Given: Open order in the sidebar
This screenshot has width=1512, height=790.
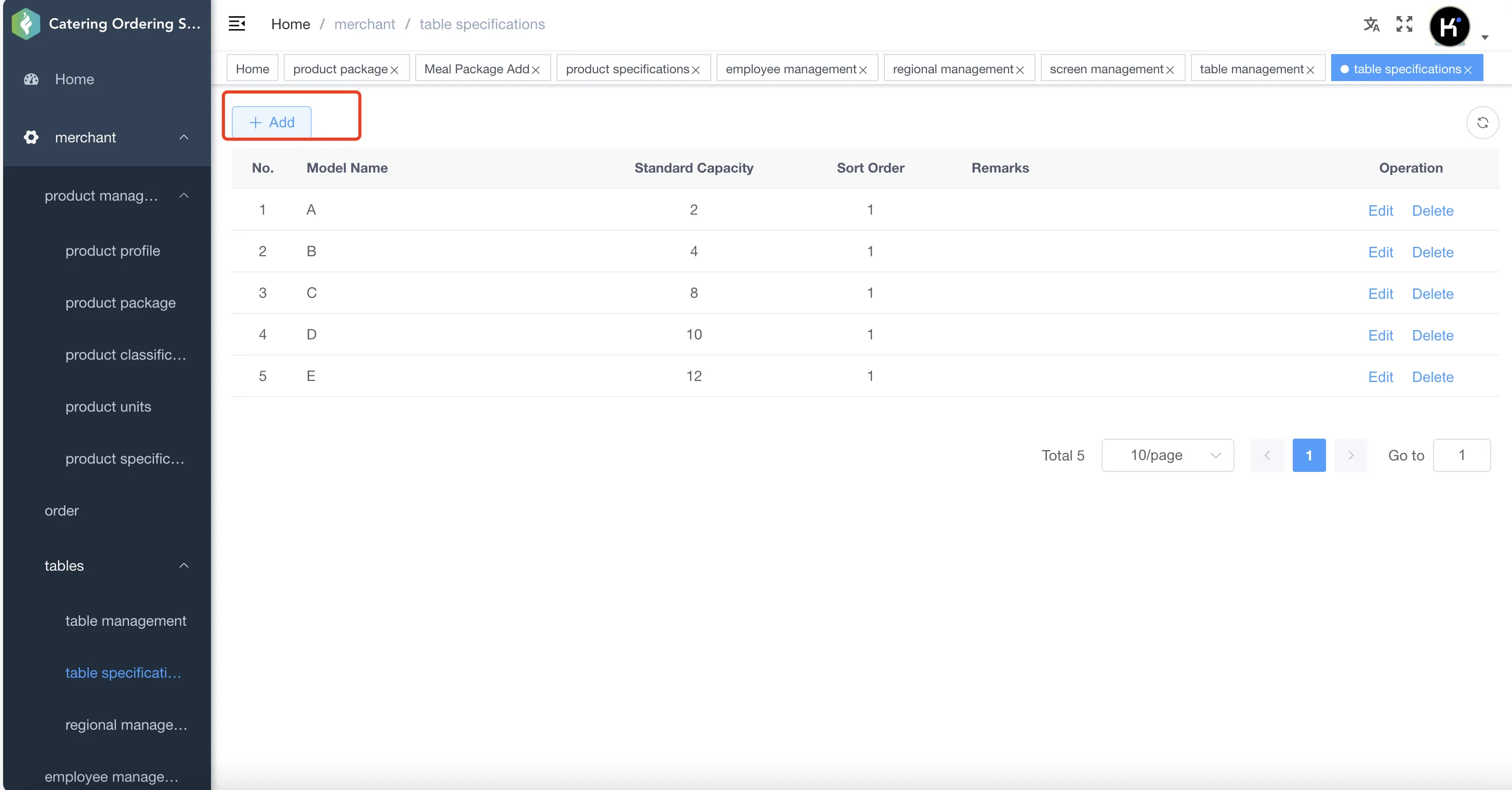Looking at the screenshot, I should tap(62, 511).
